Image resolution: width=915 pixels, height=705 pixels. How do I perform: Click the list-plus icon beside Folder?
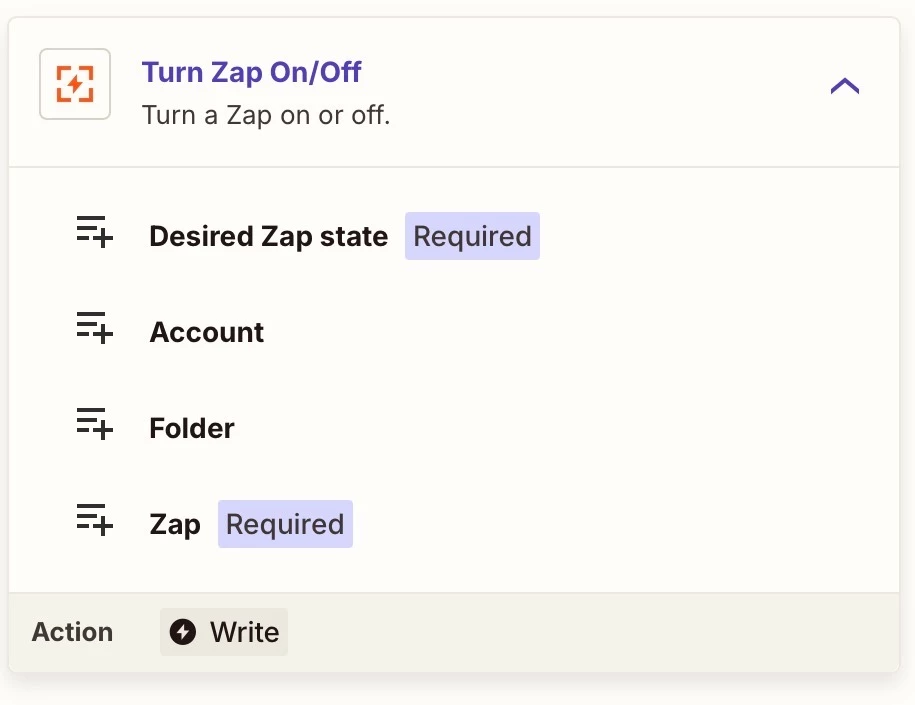pyautogui.click(x=95, y=425)
